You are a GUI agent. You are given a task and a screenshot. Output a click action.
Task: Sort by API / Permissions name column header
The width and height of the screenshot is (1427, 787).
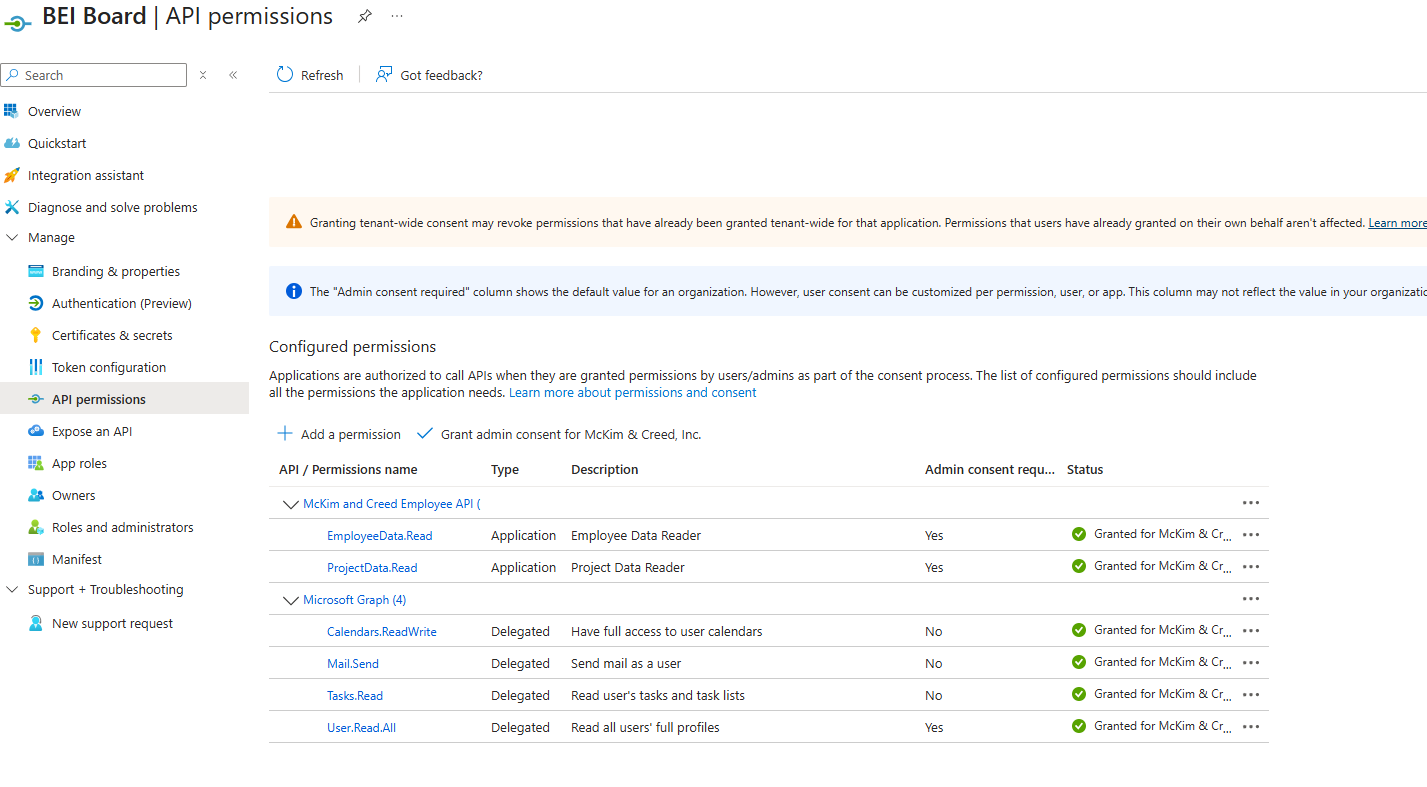[348, 470]
